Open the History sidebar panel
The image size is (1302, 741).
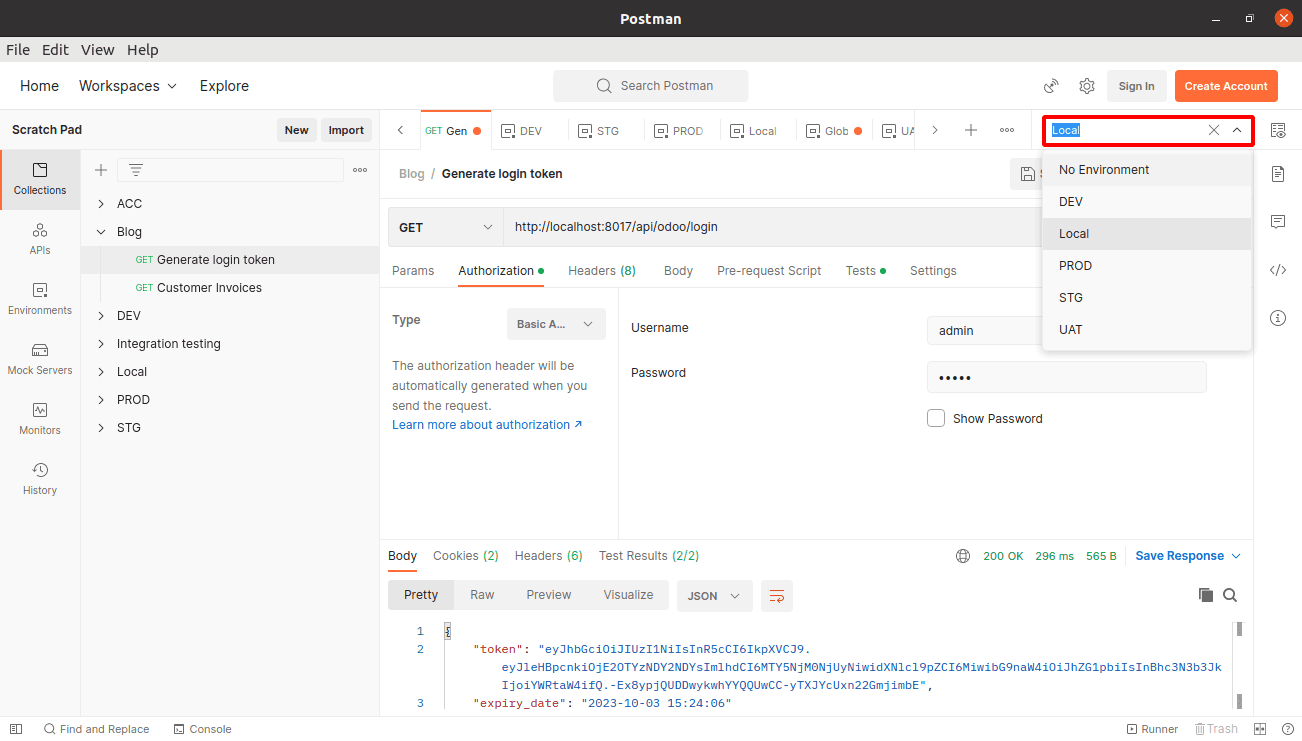(40, 480)
